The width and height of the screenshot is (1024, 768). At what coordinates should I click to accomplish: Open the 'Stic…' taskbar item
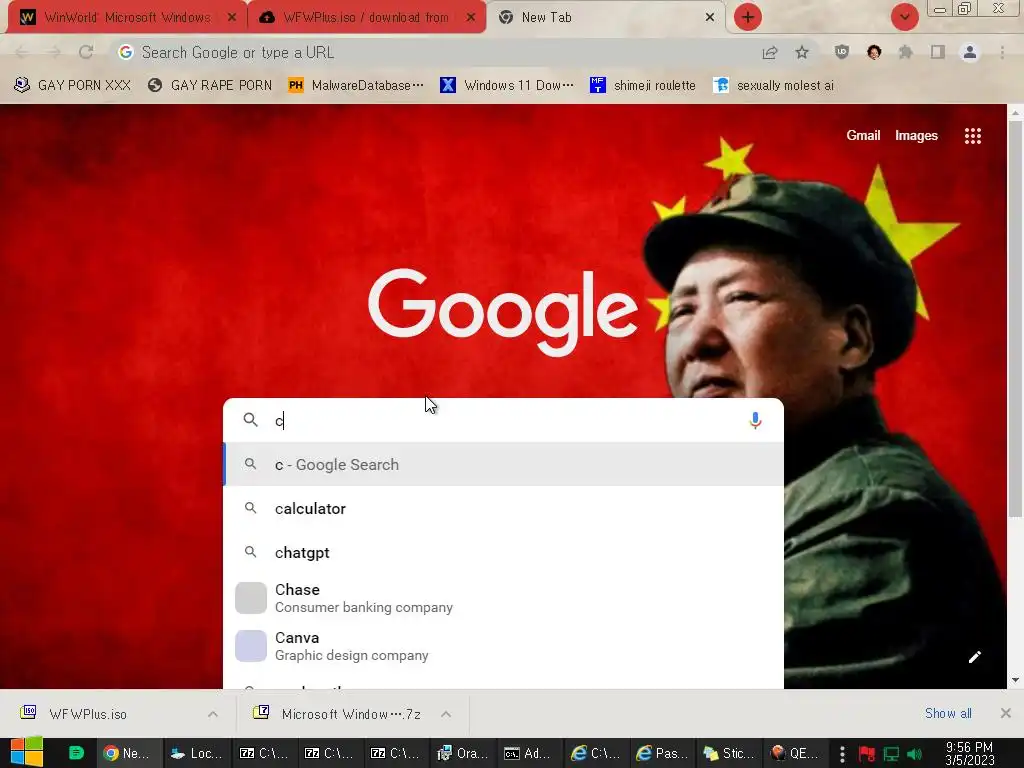tap(728, 753)
